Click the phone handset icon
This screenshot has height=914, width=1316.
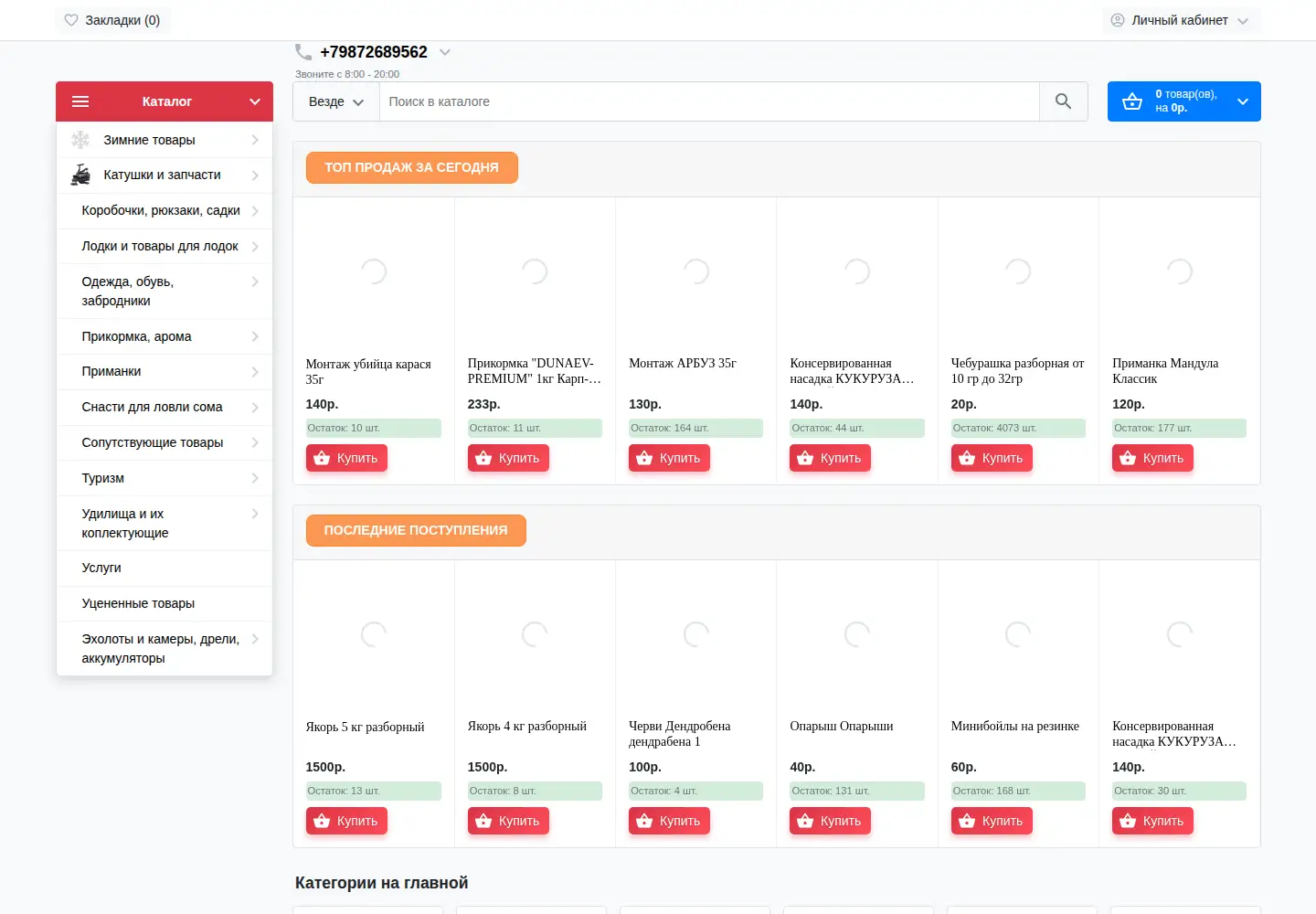pyautogui.click(x=303, y=52)
